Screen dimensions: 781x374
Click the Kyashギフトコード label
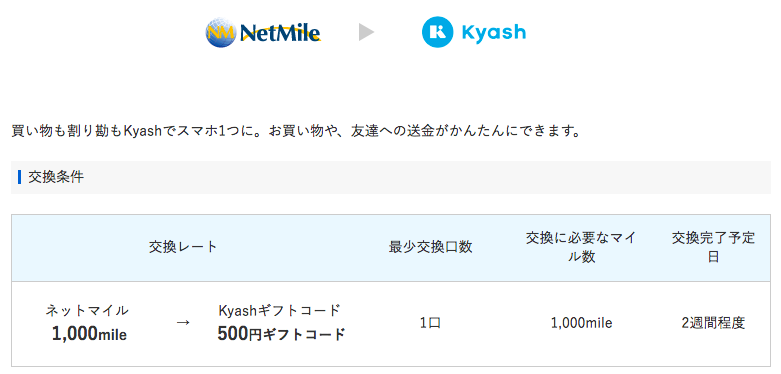(279, 310)
